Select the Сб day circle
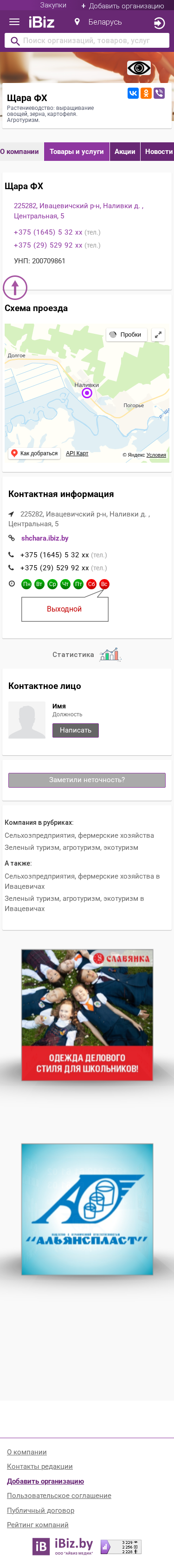This screenshot has height=1568, width=174. point(91,584)
